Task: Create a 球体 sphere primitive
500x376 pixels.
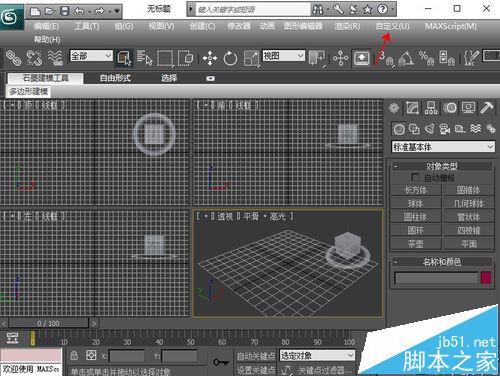Action: 416,203
